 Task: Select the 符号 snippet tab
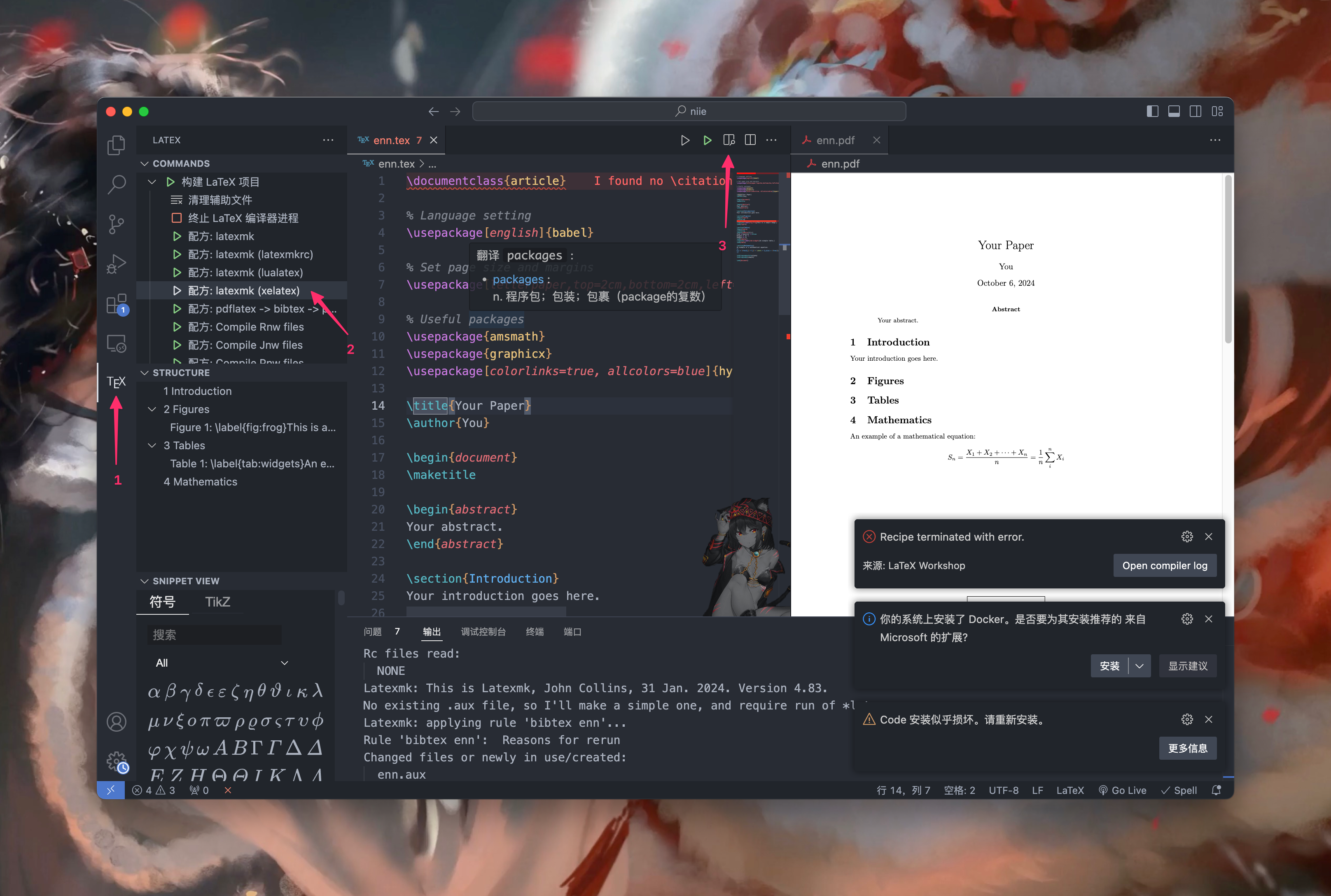(162, 602)
